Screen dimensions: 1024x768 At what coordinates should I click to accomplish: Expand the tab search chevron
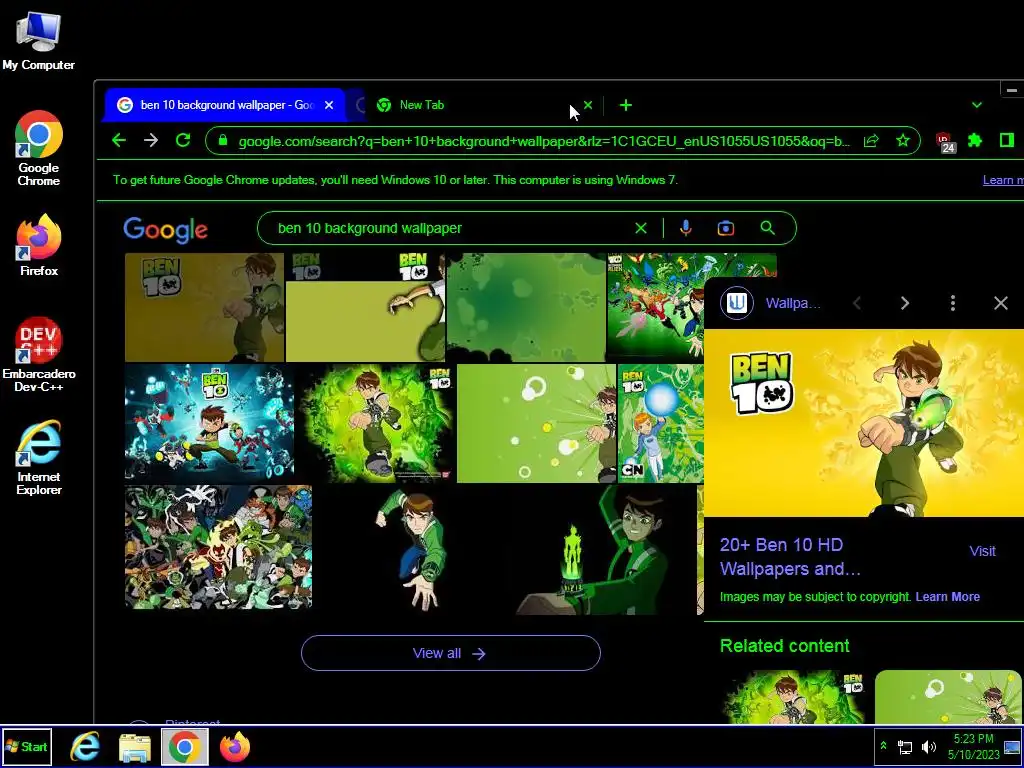pyautogui.click(x=976, y=105)
